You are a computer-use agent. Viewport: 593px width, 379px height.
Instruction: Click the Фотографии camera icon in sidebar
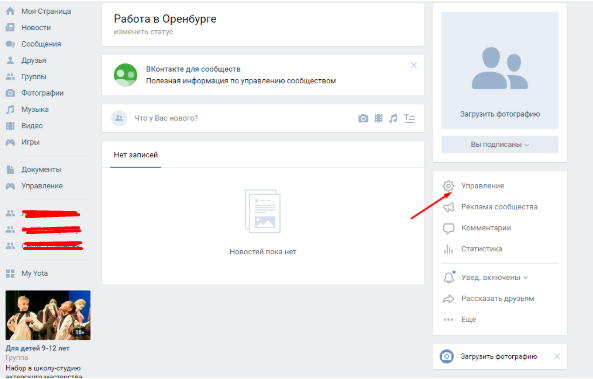(10, 93)
